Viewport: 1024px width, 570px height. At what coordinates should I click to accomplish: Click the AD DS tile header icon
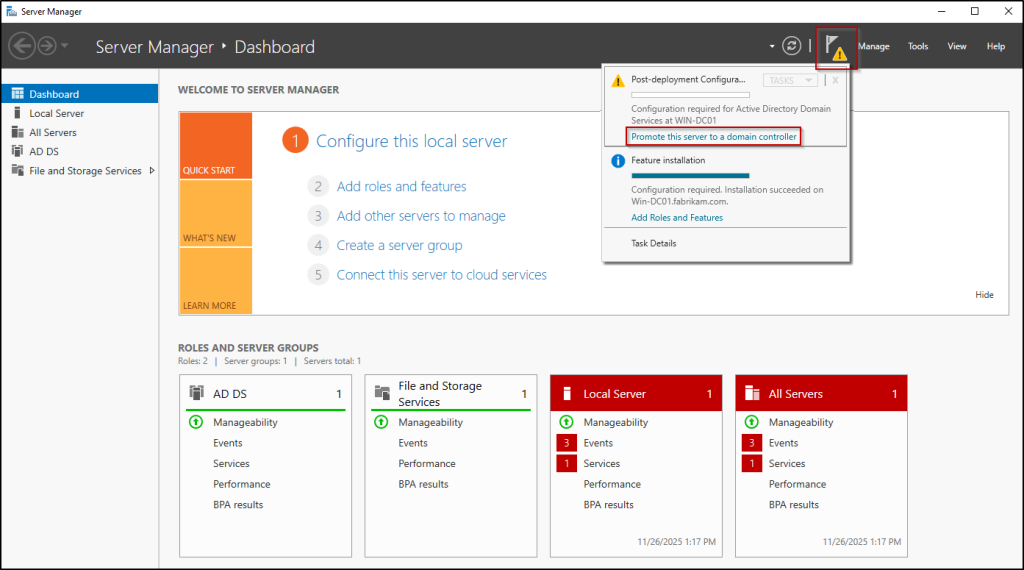click(197, 392)
